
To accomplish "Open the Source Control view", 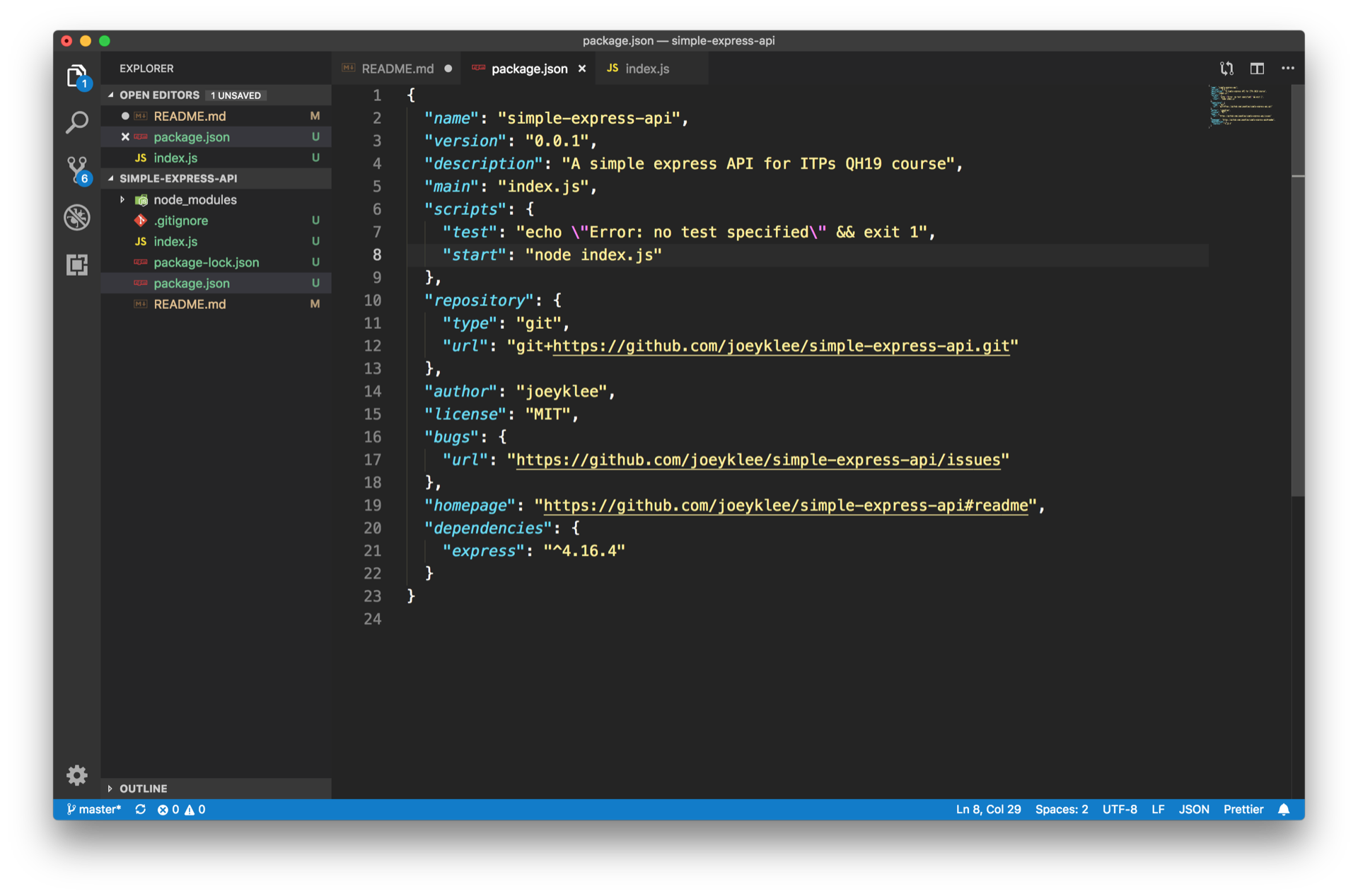I will pyautogui.click(x=76, y=170).
